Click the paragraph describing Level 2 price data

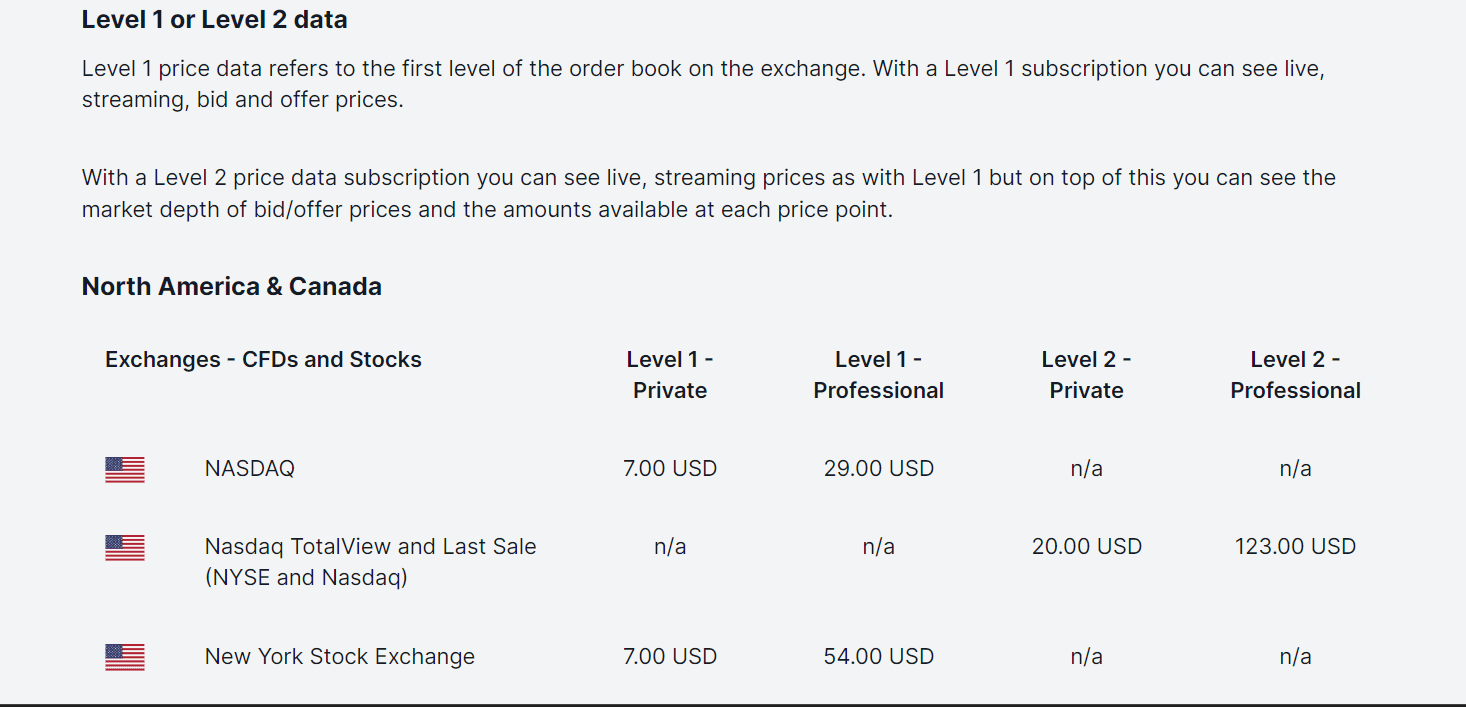click(709, 194)
